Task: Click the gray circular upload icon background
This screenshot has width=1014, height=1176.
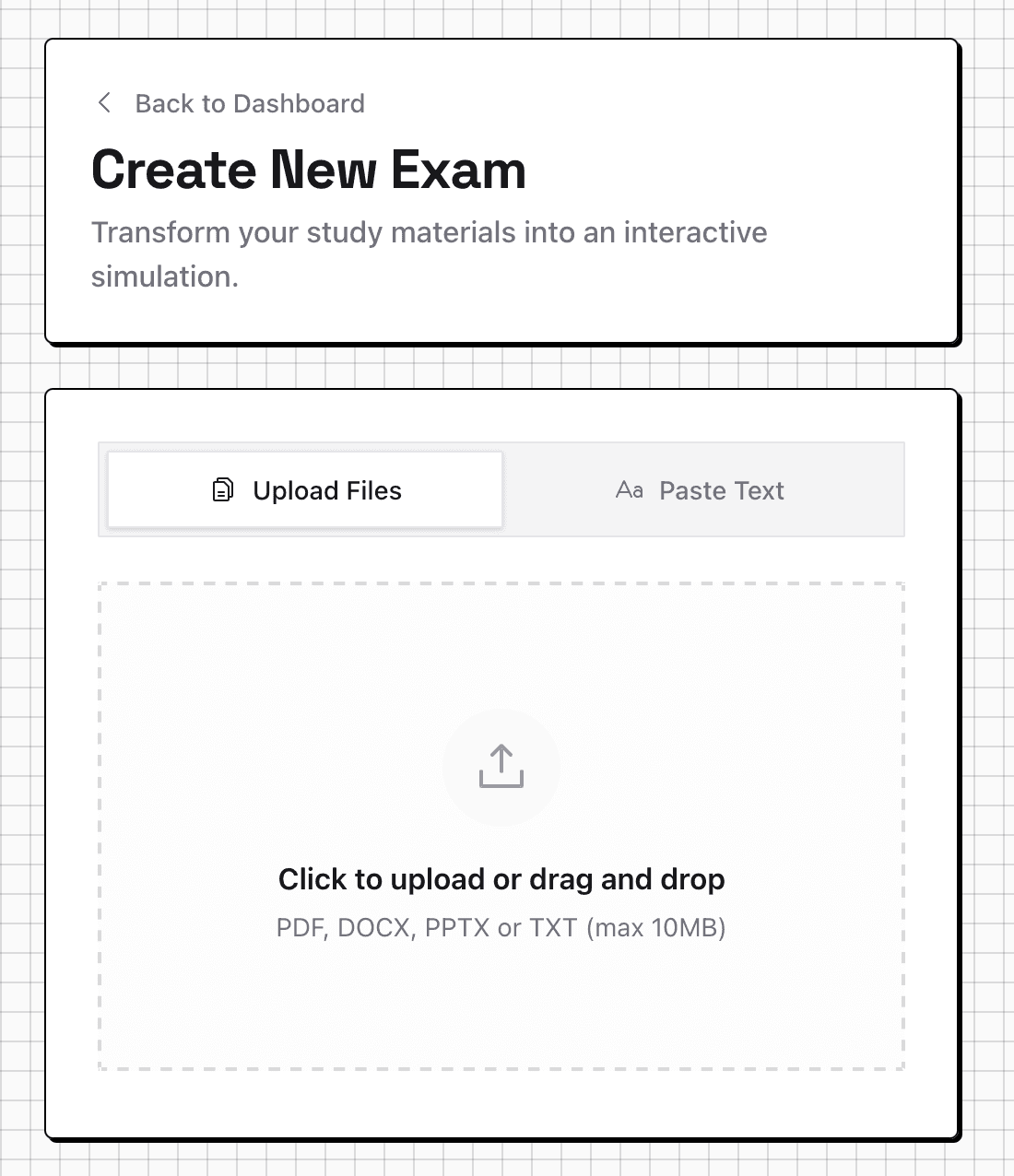Action: (x=501, y=768)
